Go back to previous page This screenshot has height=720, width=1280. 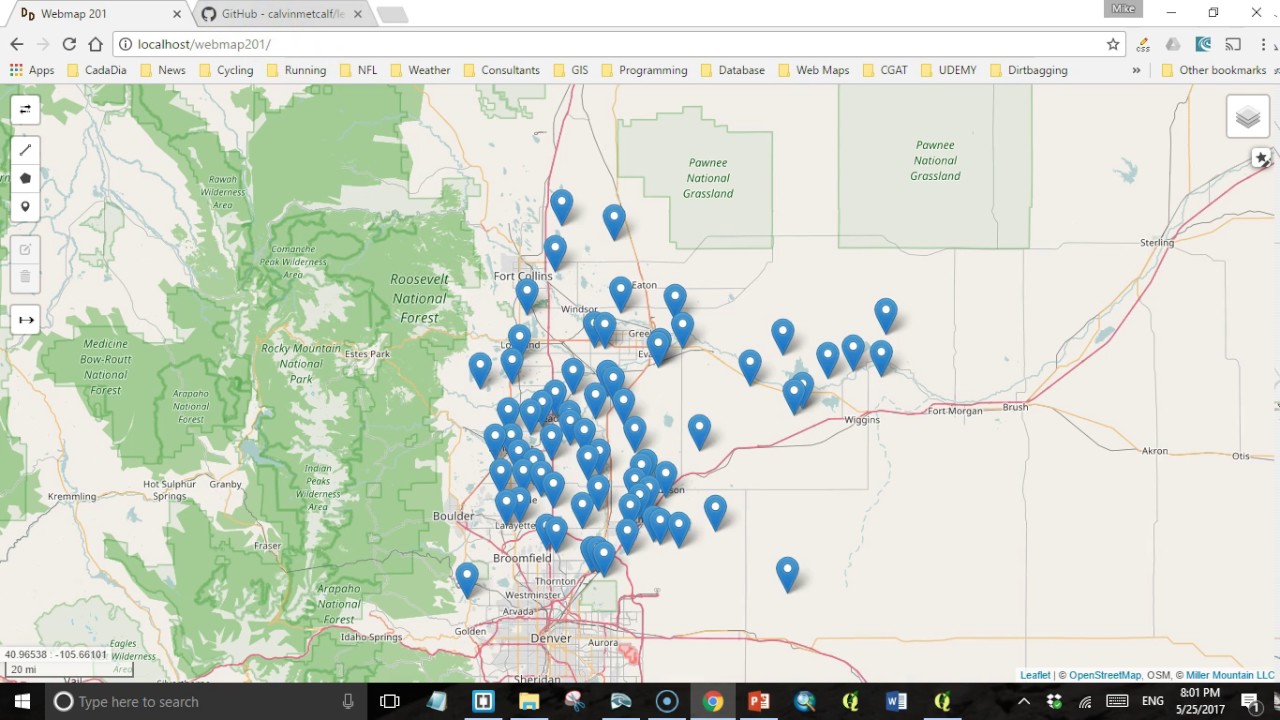(x=17, y=44)
